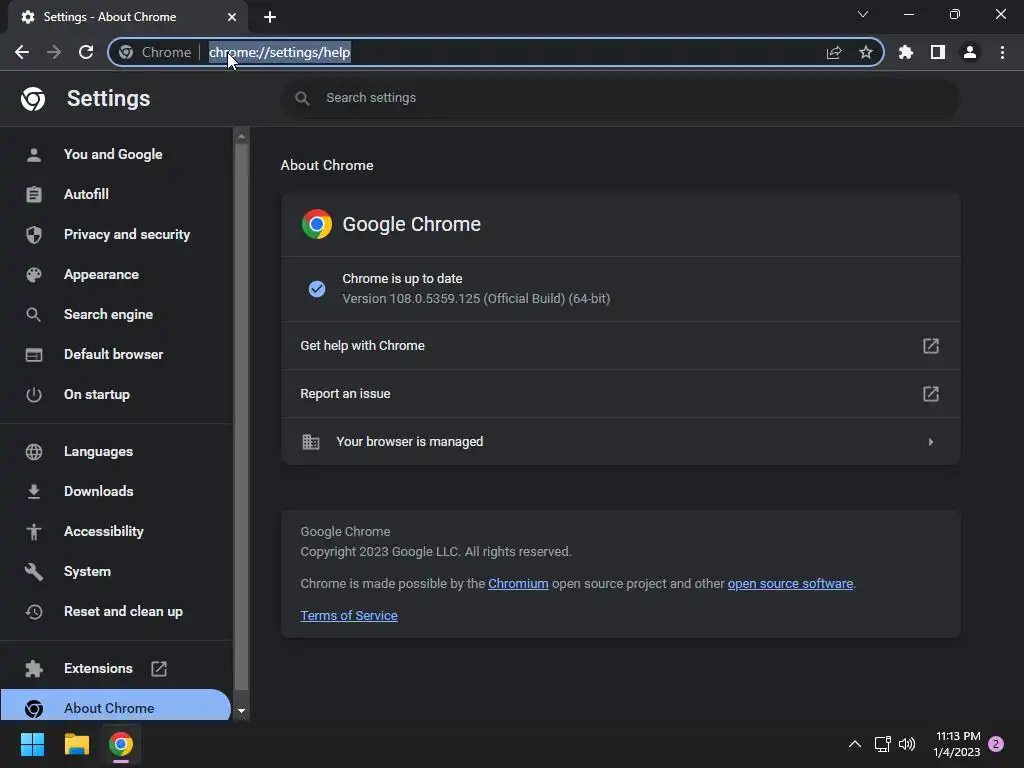Viewport: 1024px width, 768px height.
Task: Toggle the browser side panel icon
Action: pos(938,52)
